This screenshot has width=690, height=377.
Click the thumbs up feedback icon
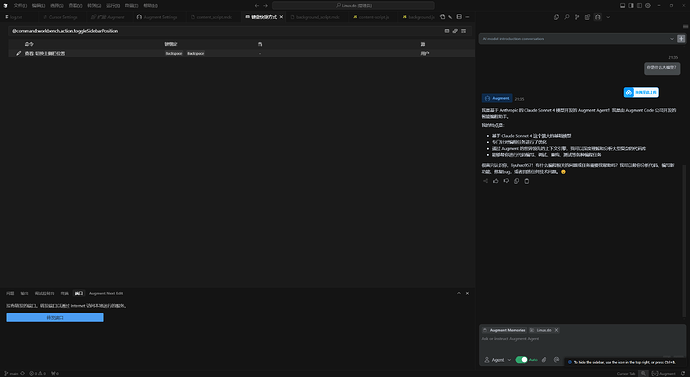coord(496,181)
